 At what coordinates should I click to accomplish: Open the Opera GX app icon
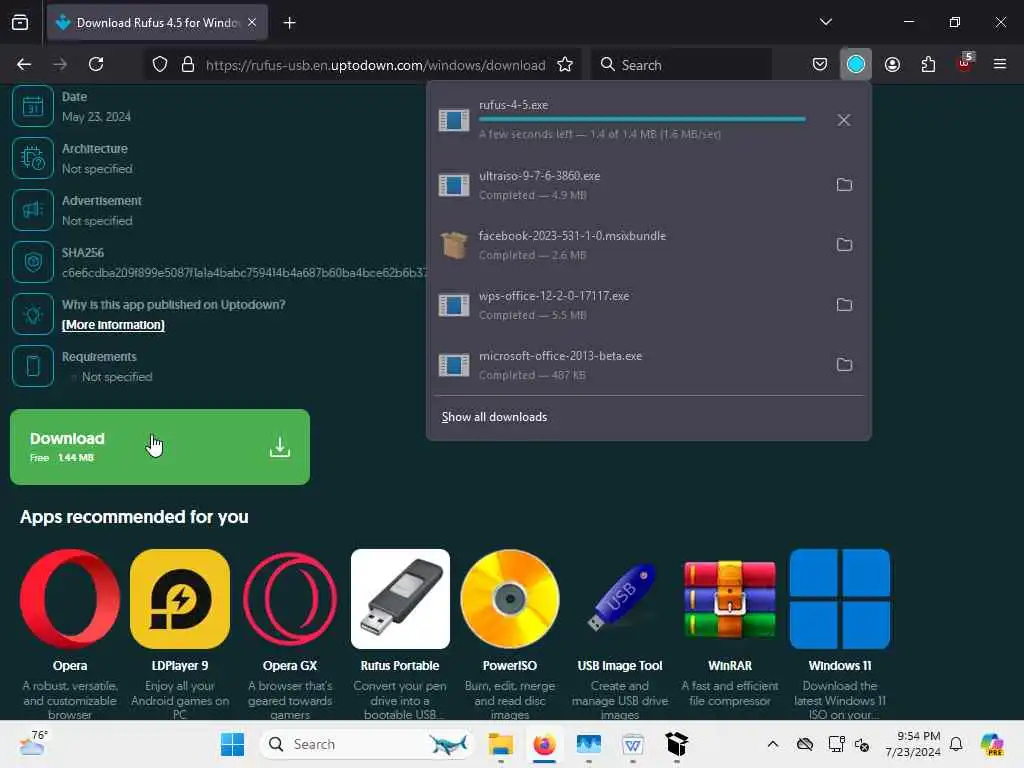pyautogui.click(x=290, y=599)
